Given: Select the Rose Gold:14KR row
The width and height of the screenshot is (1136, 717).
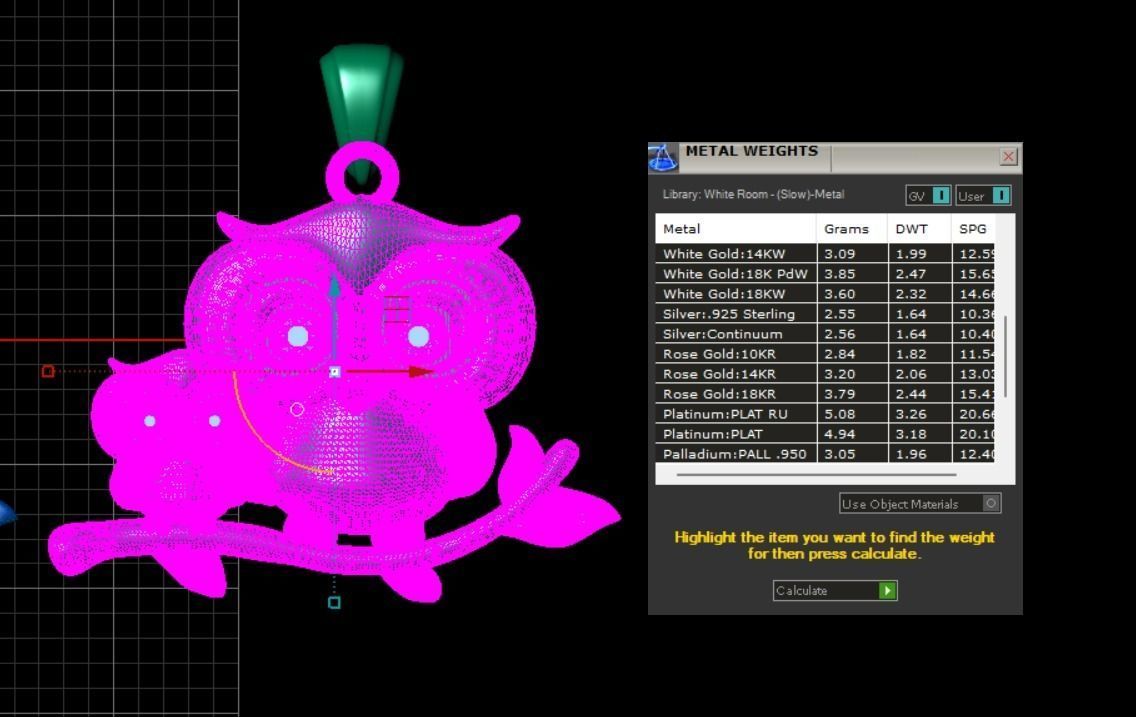Looking at the screenshot, I should (x=824, y=374).
